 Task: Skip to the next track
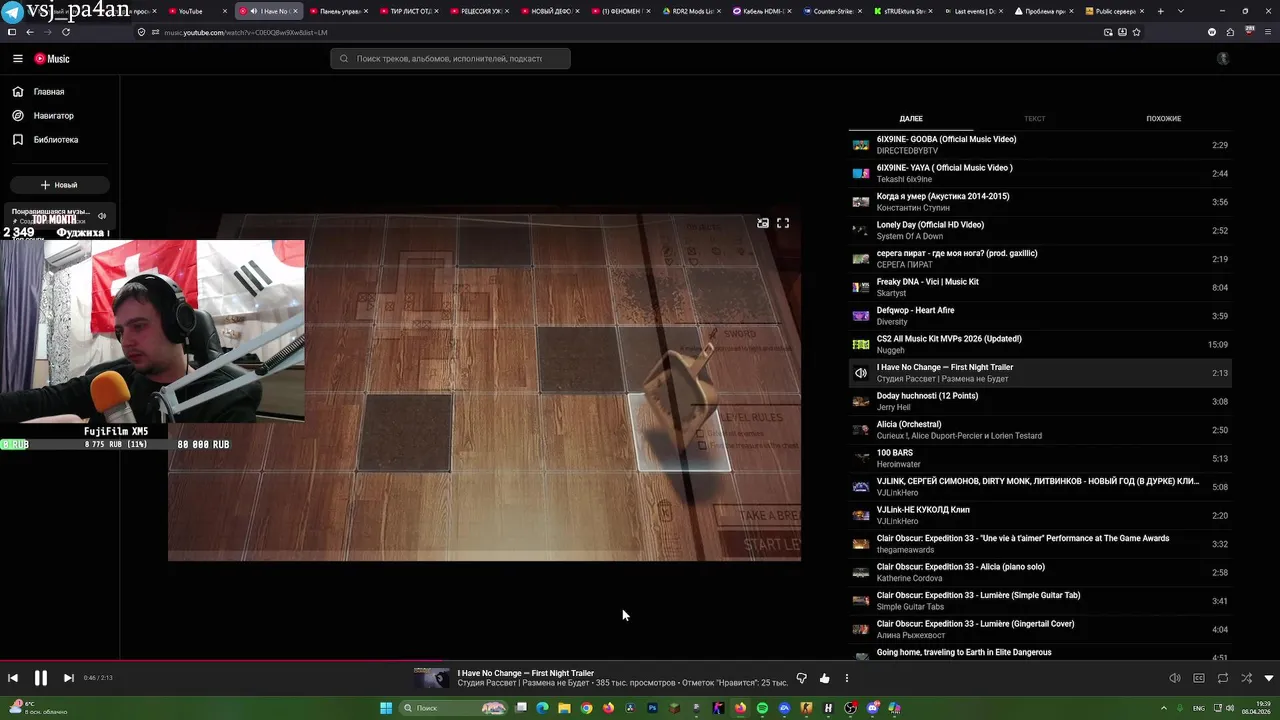(x=68, y=678)
